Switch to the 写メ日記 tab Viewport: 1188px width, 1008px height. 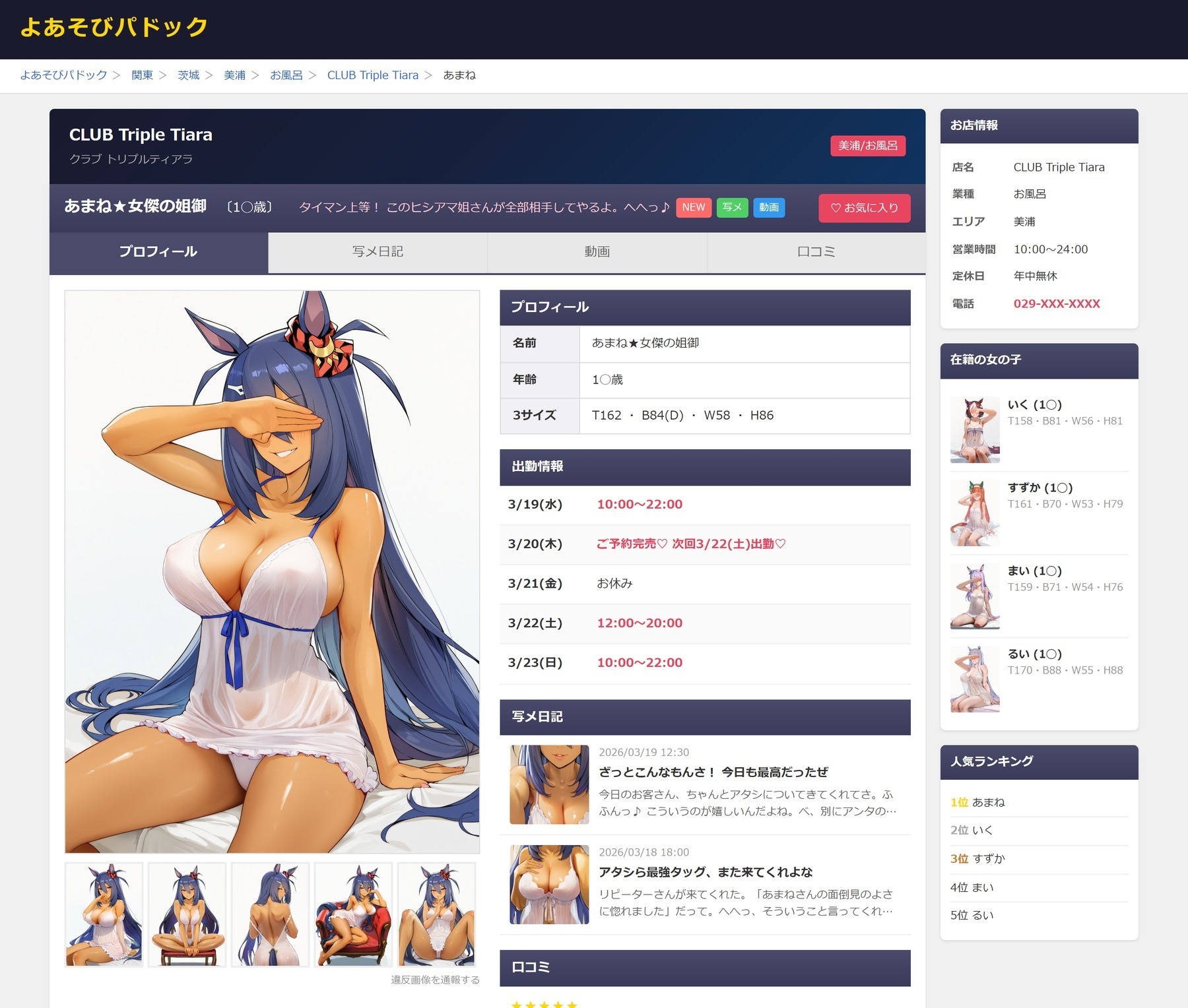click(x=378, y=252)
